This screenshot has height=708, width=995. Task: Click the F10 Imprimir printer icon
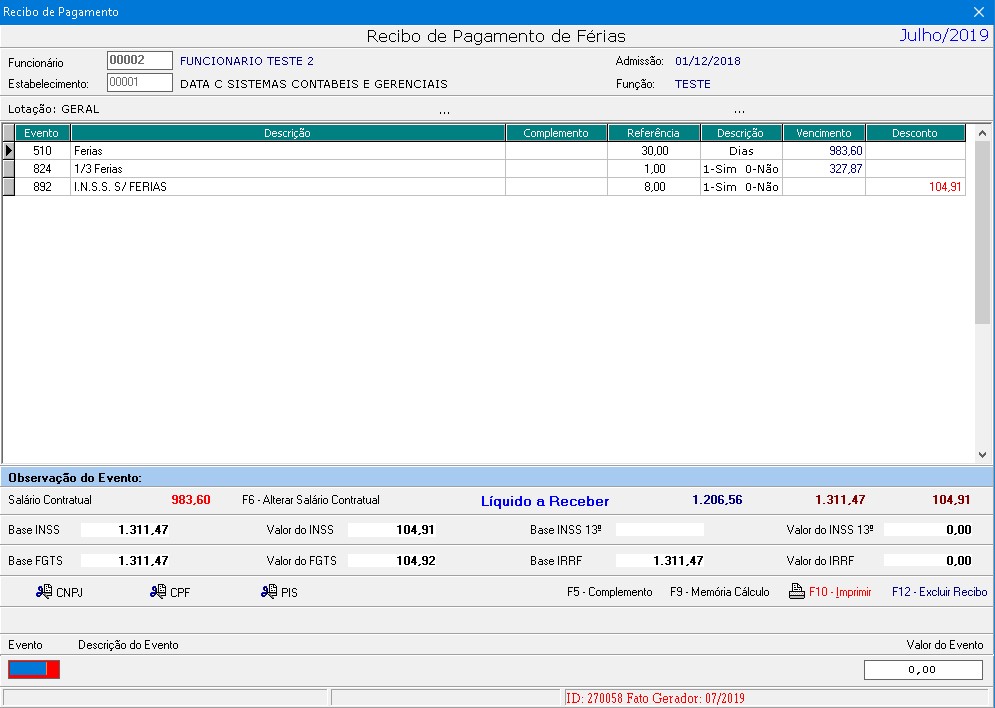(x=796, y=592)
